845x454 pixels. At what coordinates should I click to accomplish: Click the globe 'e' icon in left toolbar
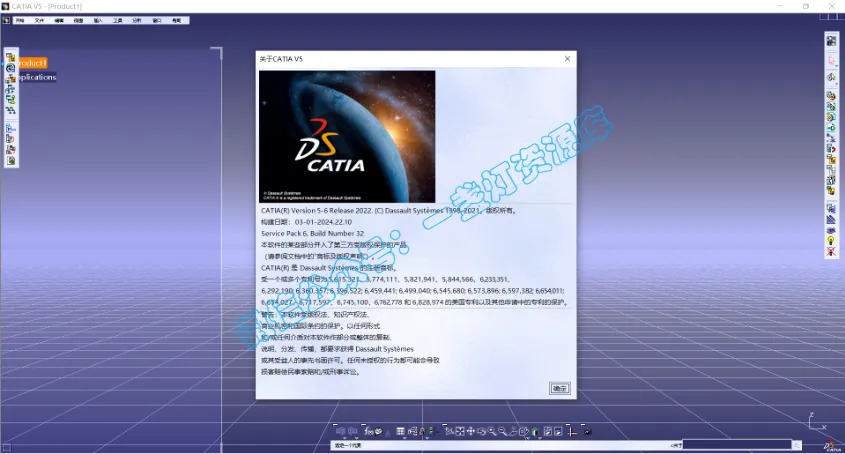pos(11,68)
